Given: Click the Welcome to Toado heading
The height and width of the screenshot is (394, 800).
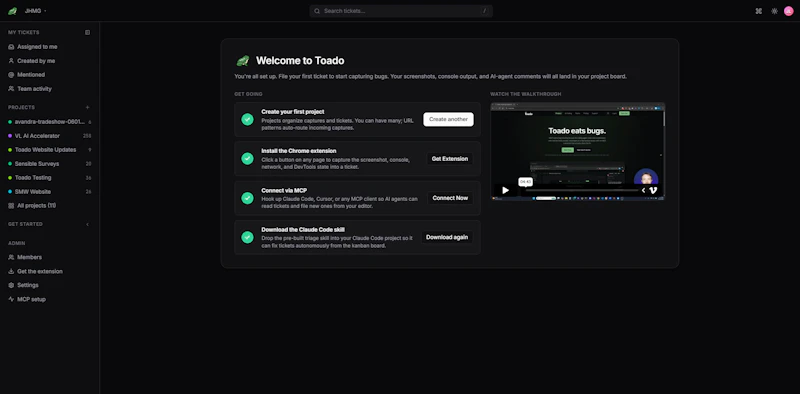Looking at the screenshot, I should coord(300,61).
